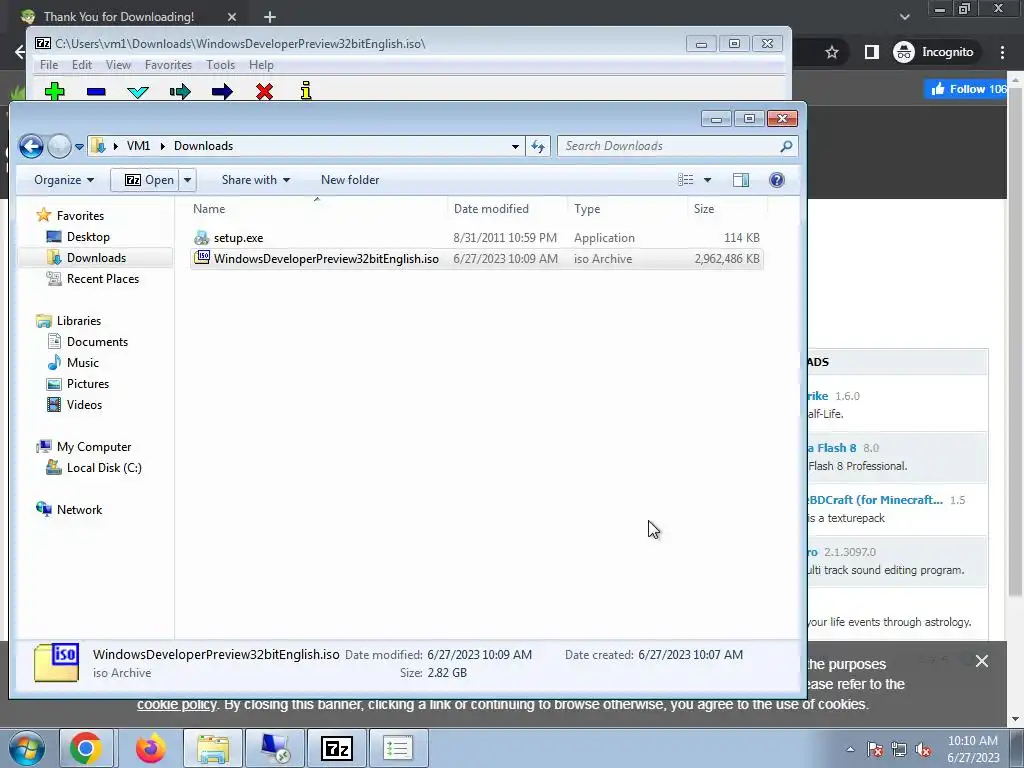Viewport: 1024px width, 768px height.
Task: Open Explorer help icon
Action: 776,180
